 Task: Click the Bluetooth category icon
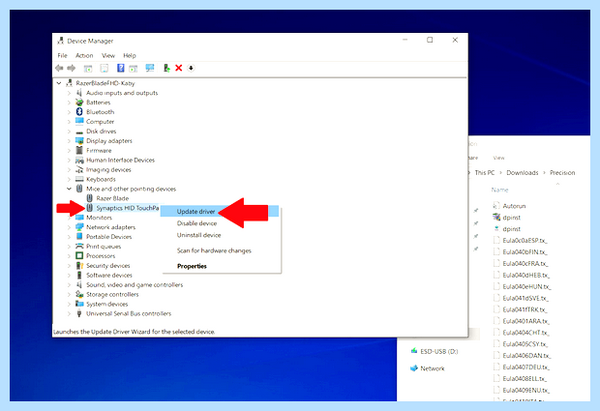click(79, 112)
